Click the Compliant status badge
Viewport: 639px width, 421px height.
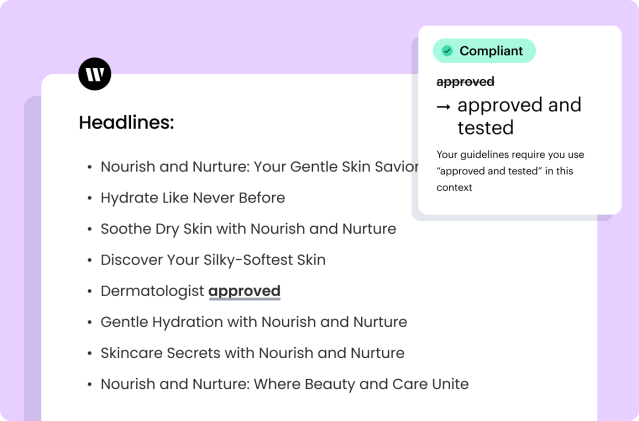tap(484, 51)
